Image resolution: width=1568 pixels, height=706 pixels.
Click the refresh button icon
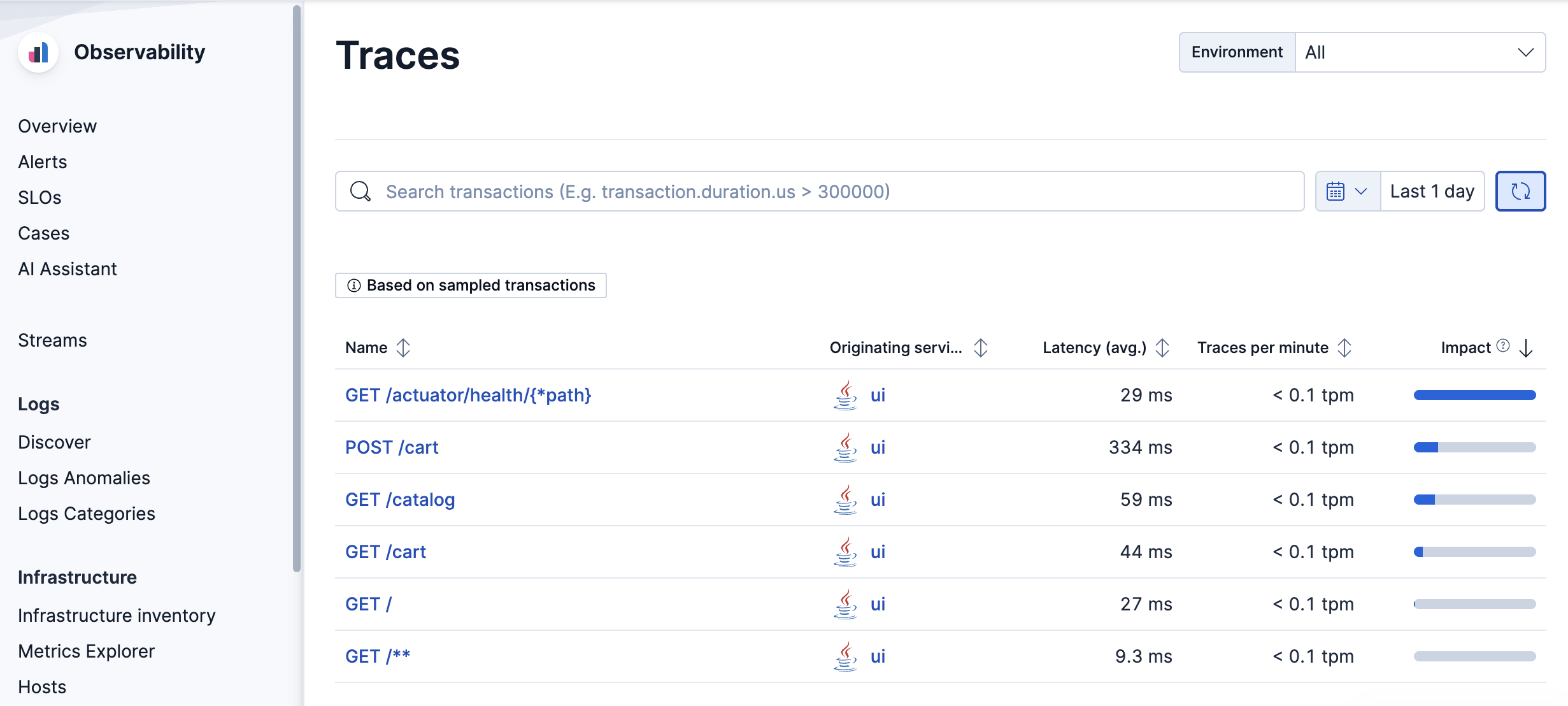click(x=1520, y=191)
